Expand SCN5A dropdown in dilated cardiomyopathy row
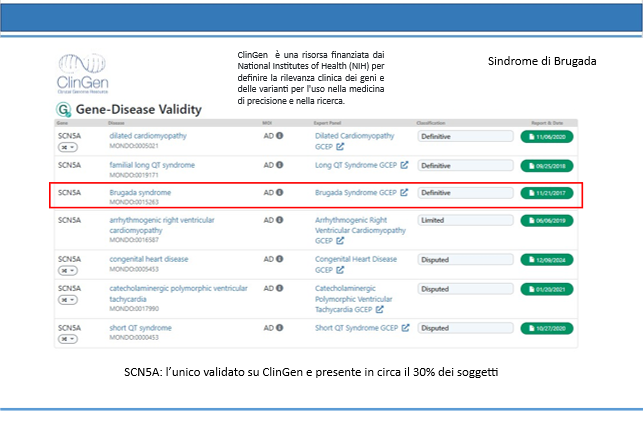Screen dimensions: 643x428 [68, 147]
